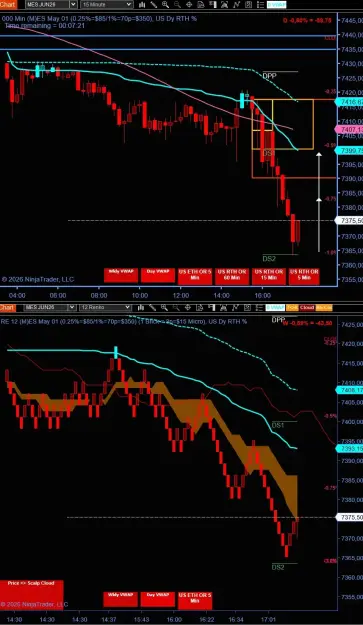Toggle Wkly VWAP button in top chart

pos(121,275)
